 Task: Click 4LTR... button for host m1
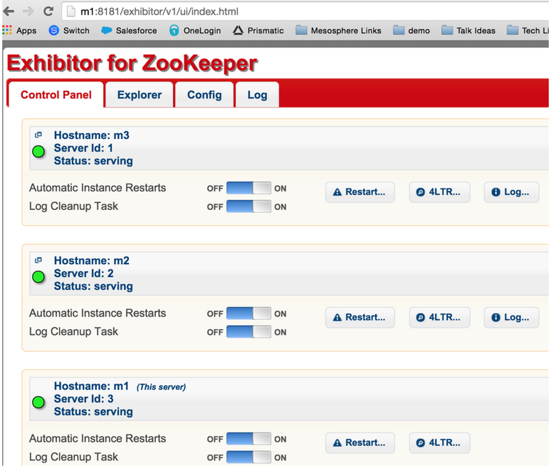439,443
